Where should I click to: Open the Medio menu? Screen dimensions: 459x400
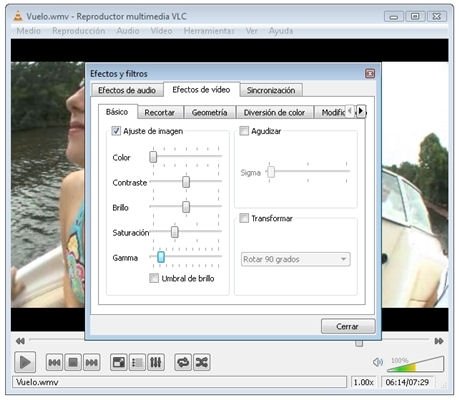tap(29, 31)
